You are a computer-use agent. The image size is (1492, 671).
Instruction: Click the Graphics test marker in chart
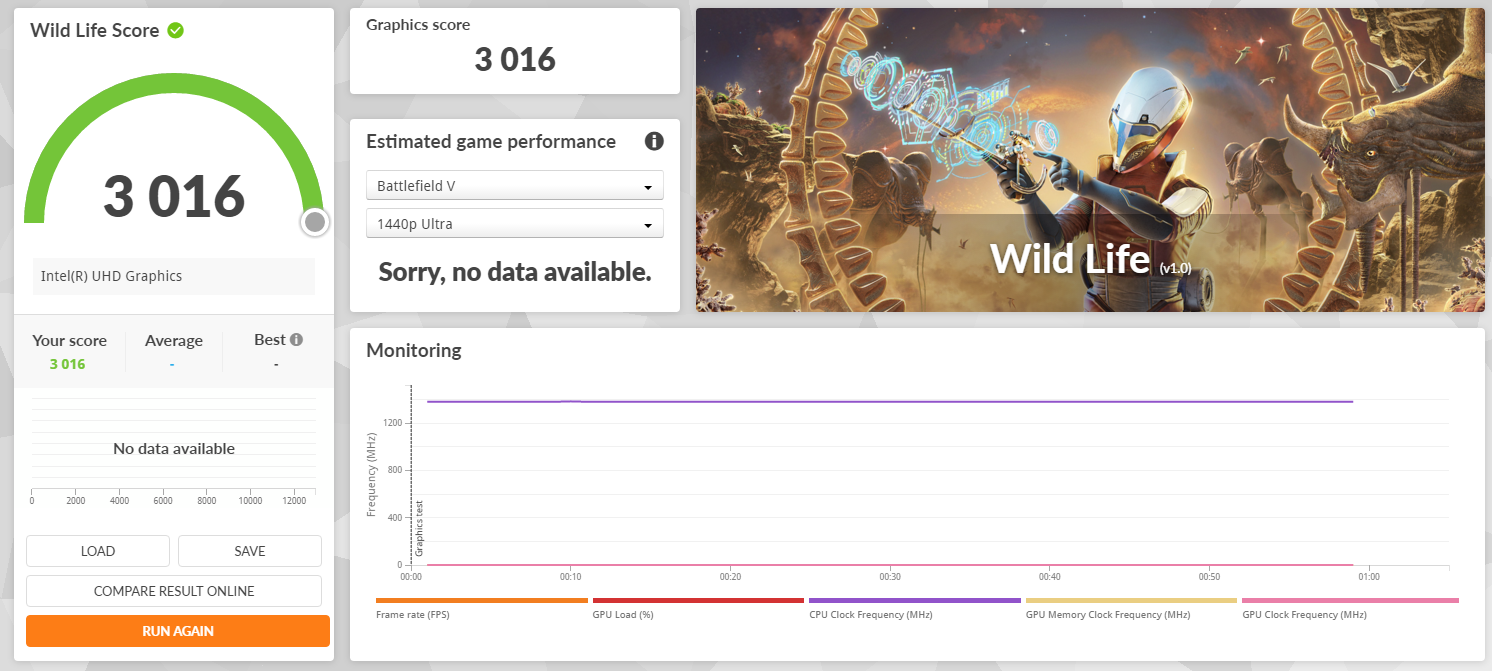click(419, 528)
